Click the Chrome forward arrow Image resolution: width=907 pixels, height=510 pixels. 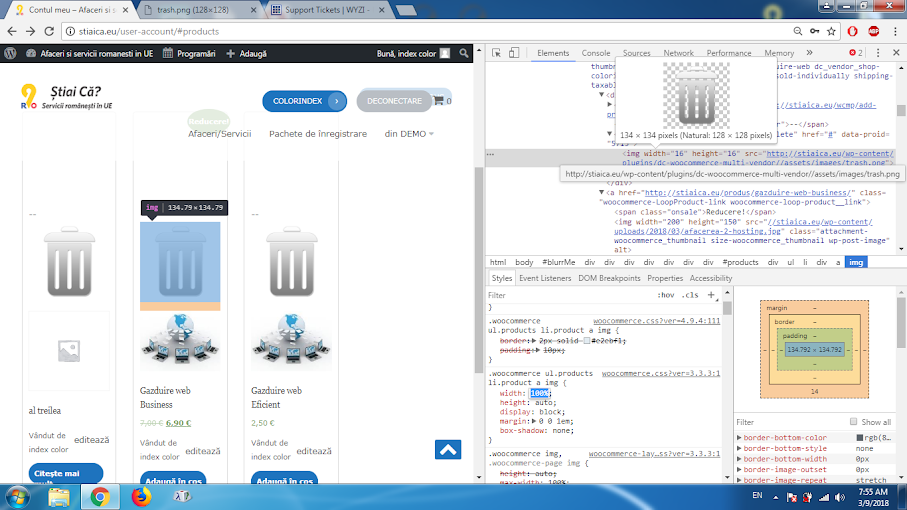[x=31, y=31]
